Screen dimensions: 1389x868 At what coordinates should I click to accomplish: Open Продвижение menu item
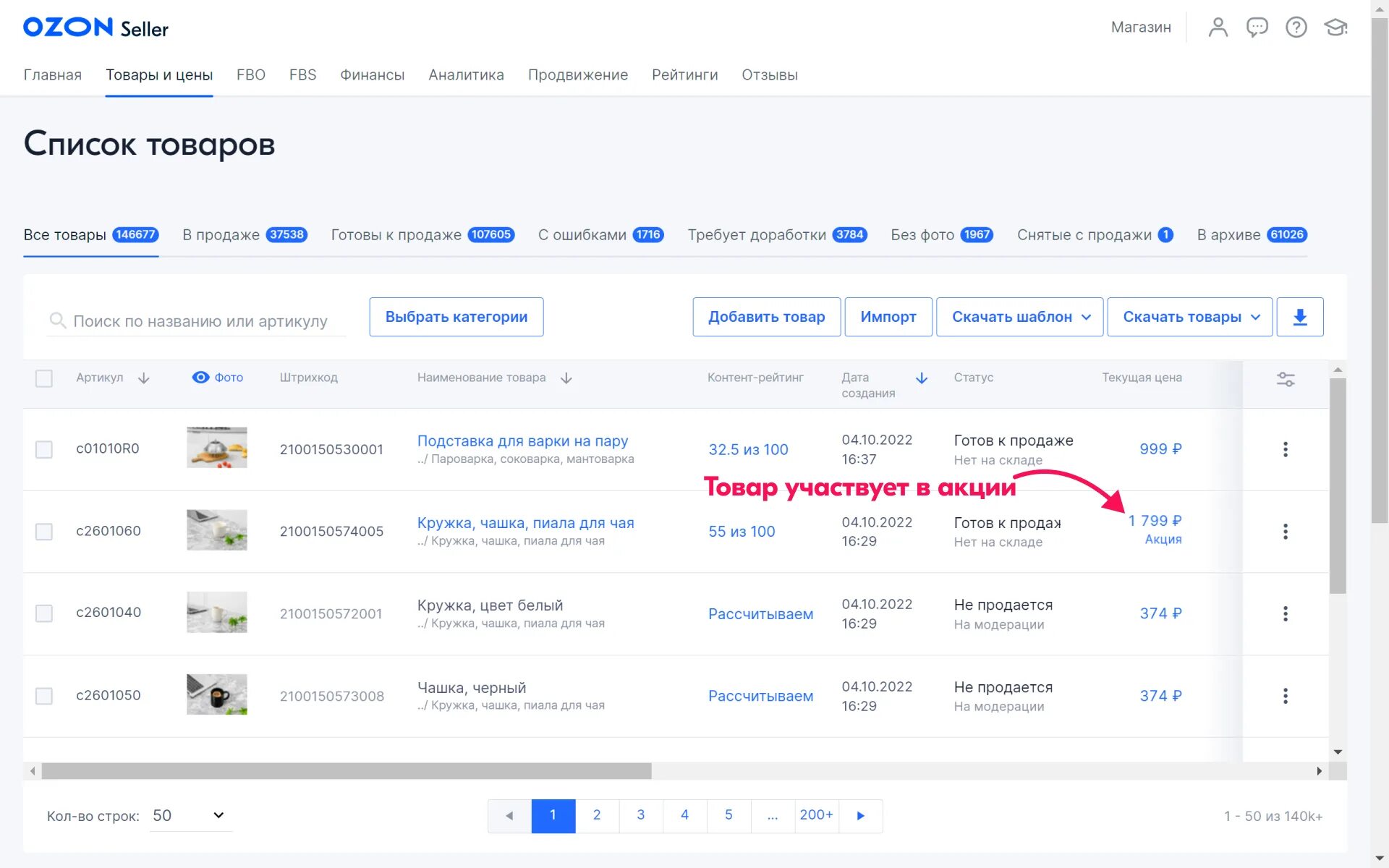point(578,75)
